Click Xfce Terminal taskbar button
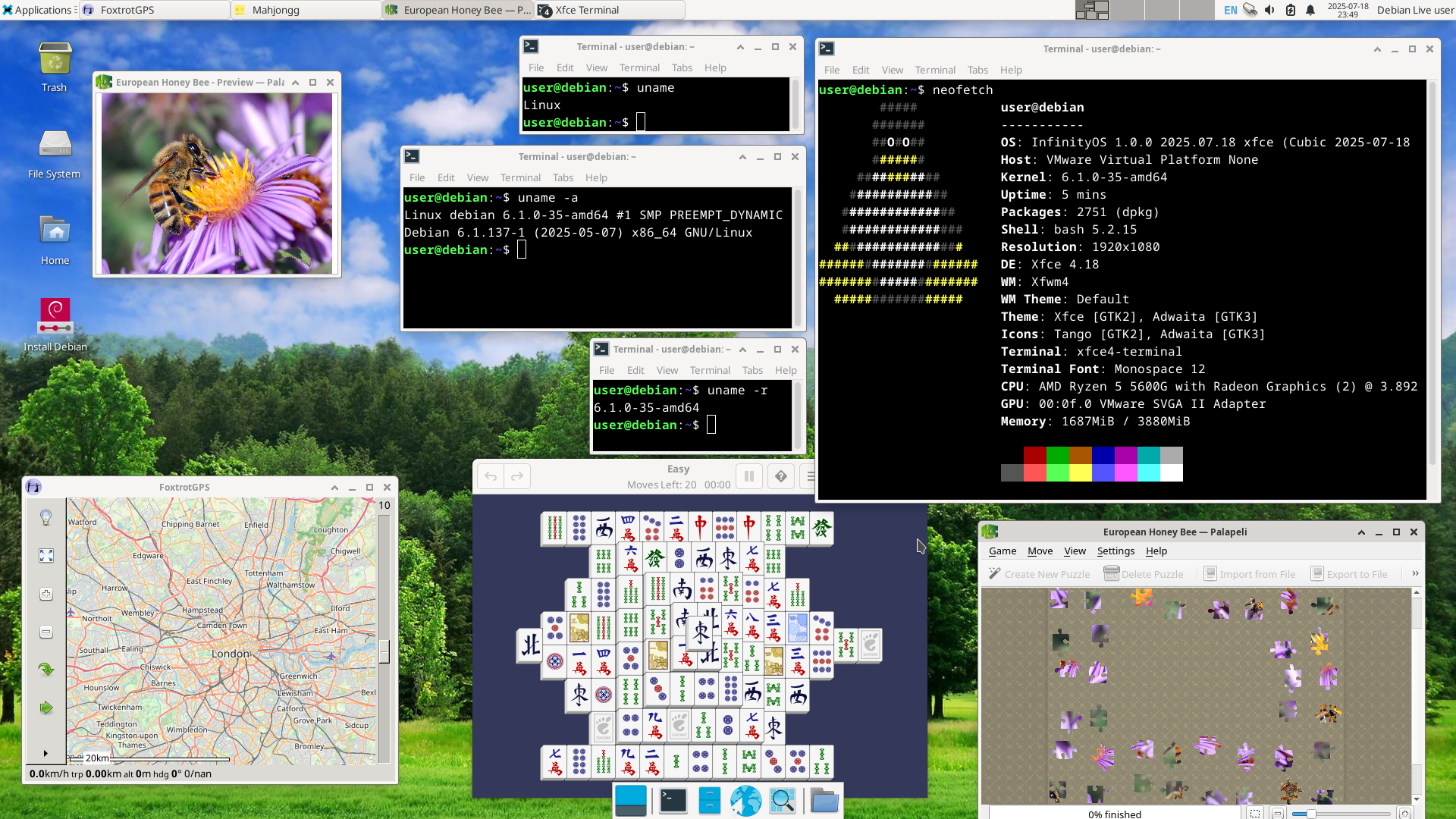Screen dimensions: 1456x819 coord(610,10)
